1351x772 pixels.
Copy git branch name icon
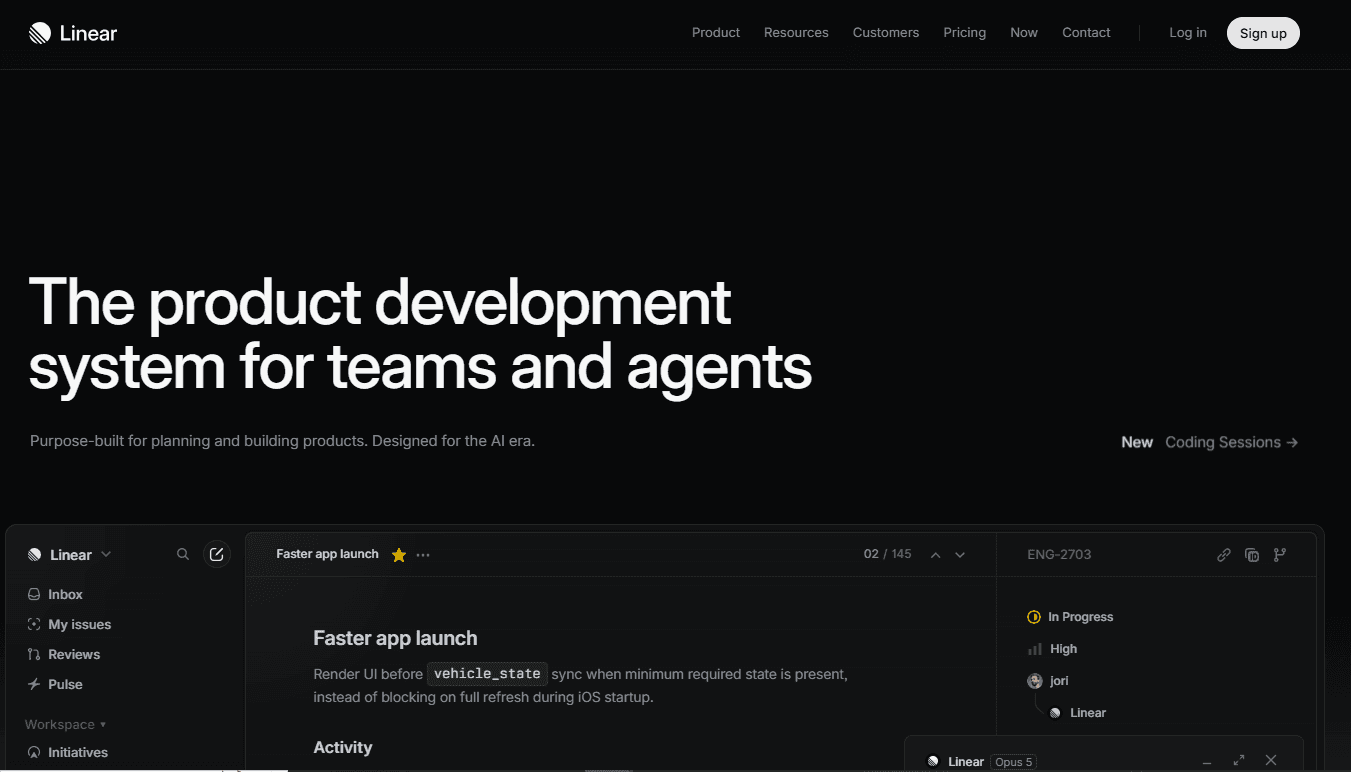[x=1280, y=555]
